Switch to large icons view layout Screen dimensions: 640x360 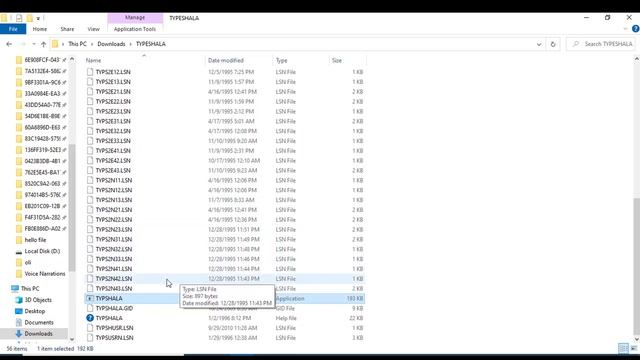[x=634, y=348]
